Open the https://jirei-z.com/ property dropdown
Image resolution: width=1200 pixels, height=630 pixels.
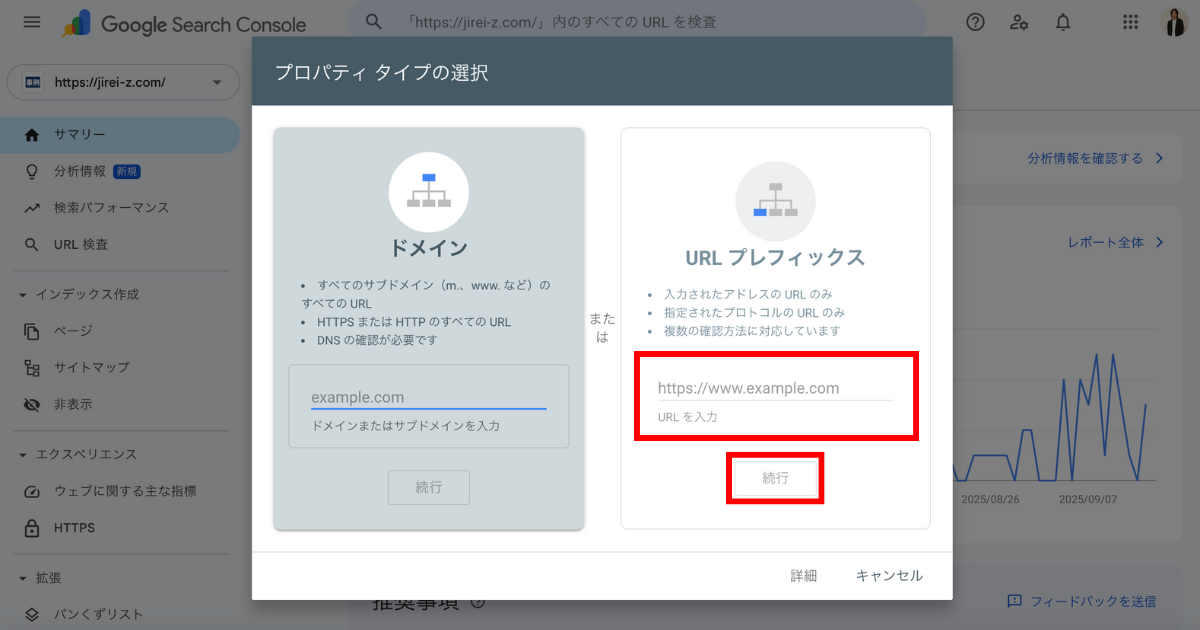click(x=123, y=82)
